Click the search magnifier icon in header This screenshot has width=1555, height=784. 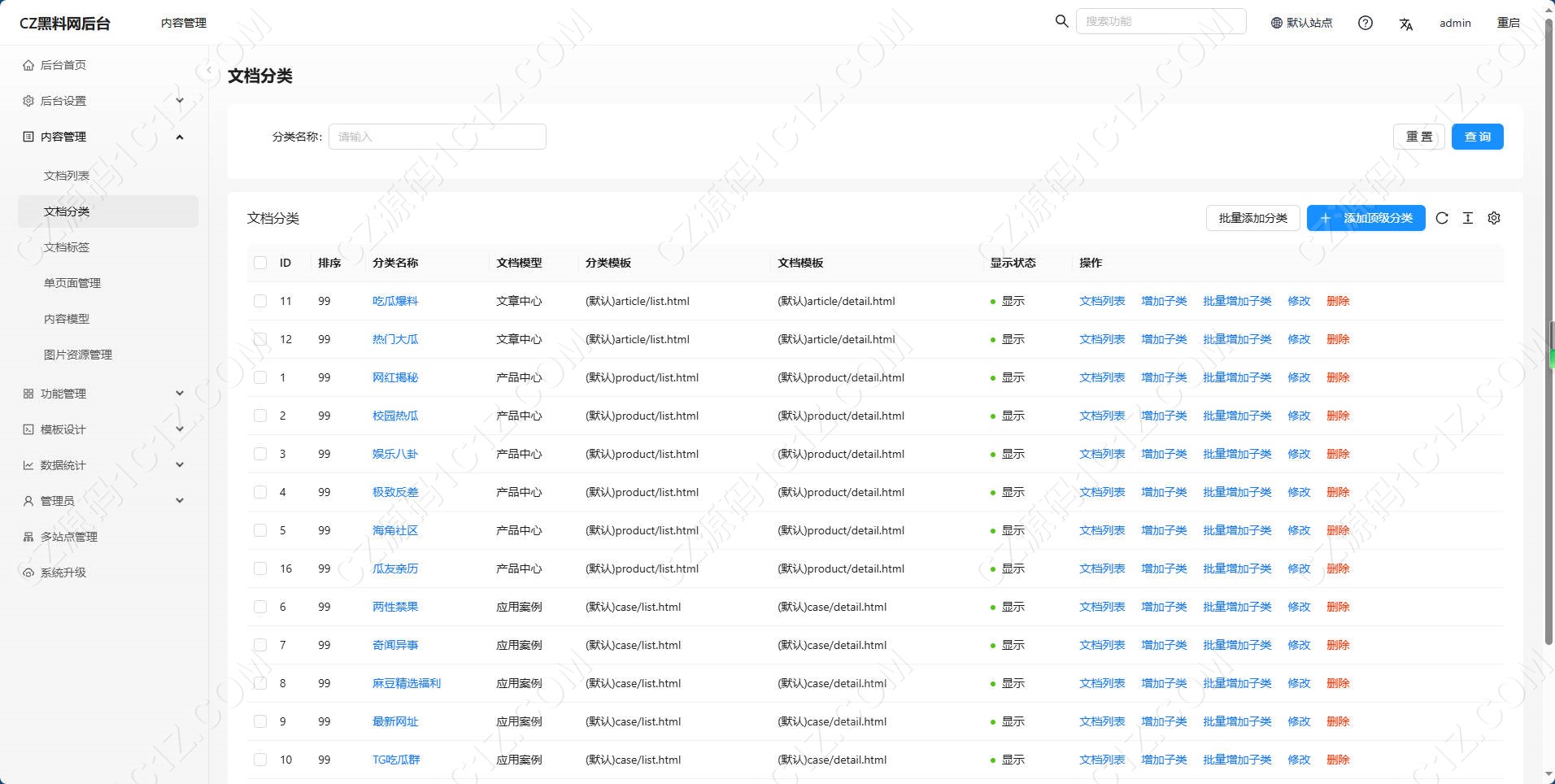[x=1061, y=21]
